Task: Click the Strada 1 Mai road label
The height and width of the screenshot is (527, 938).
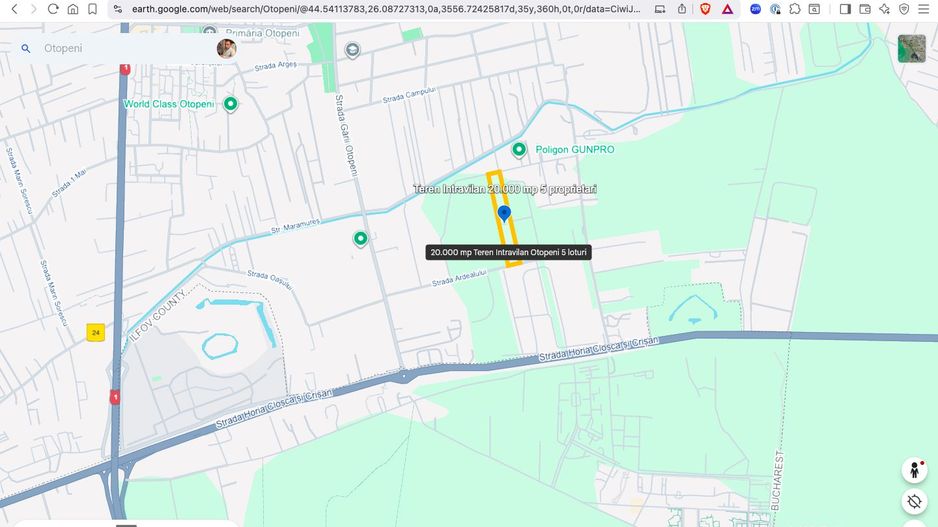Action: pos(69,184)
